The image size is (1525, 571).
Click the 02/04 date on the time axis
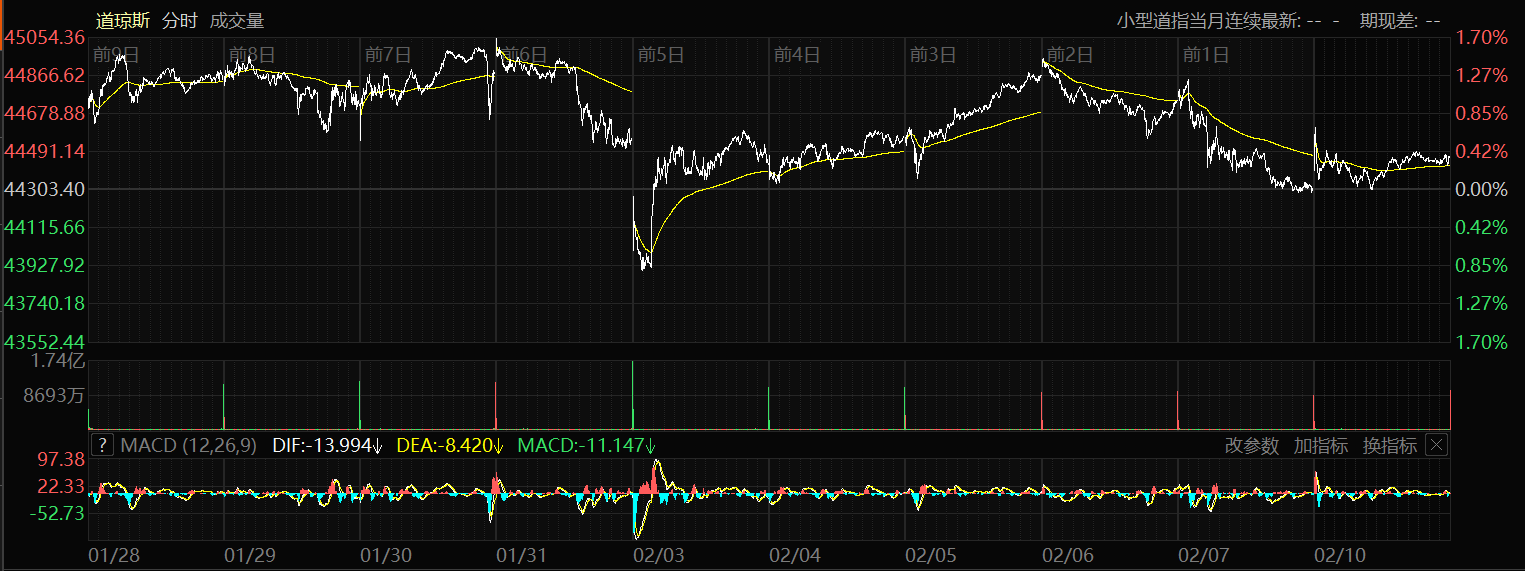794,554
